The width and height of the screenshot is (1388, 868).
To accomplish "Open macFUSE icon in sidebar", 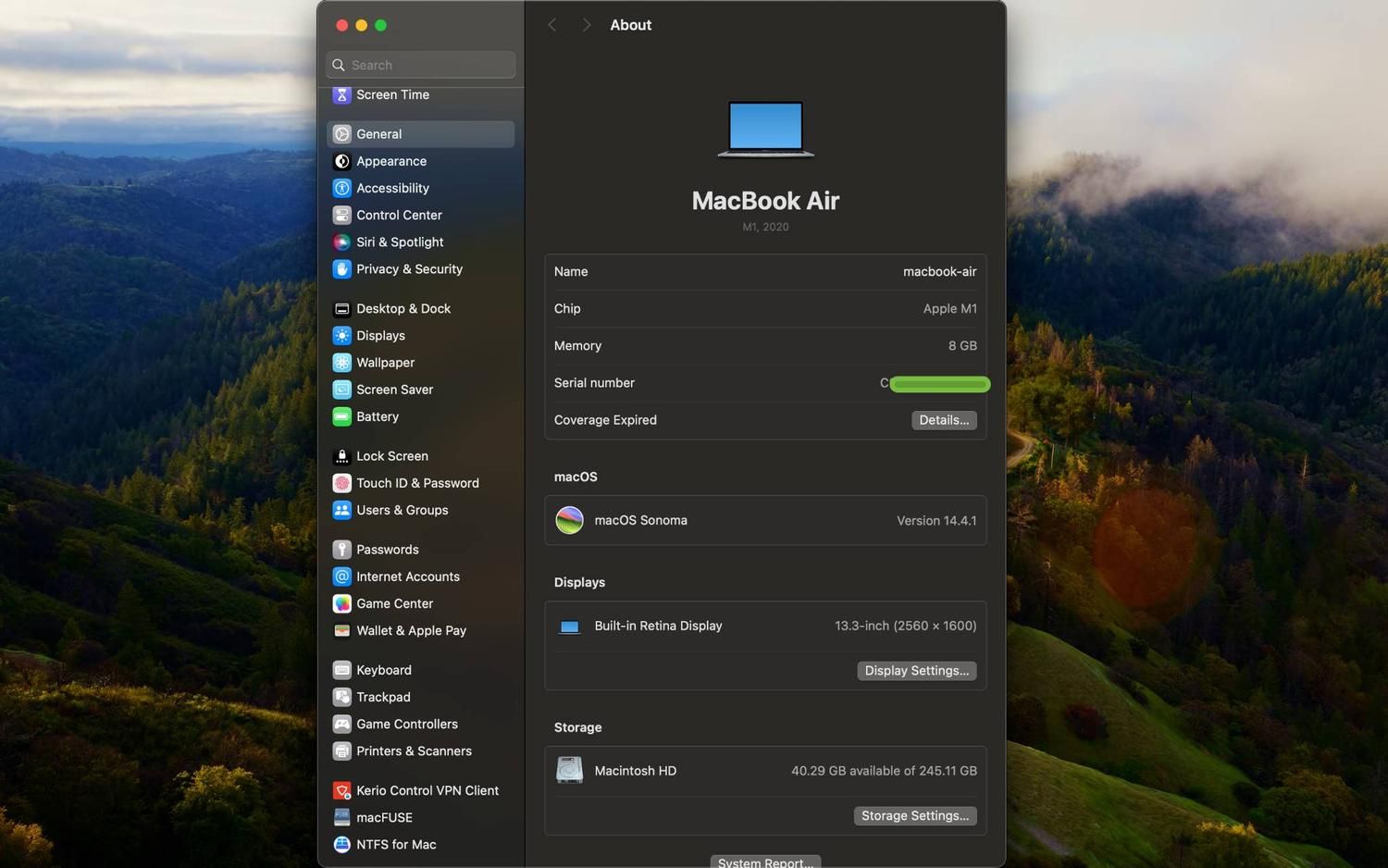I will tap(341, 817).
